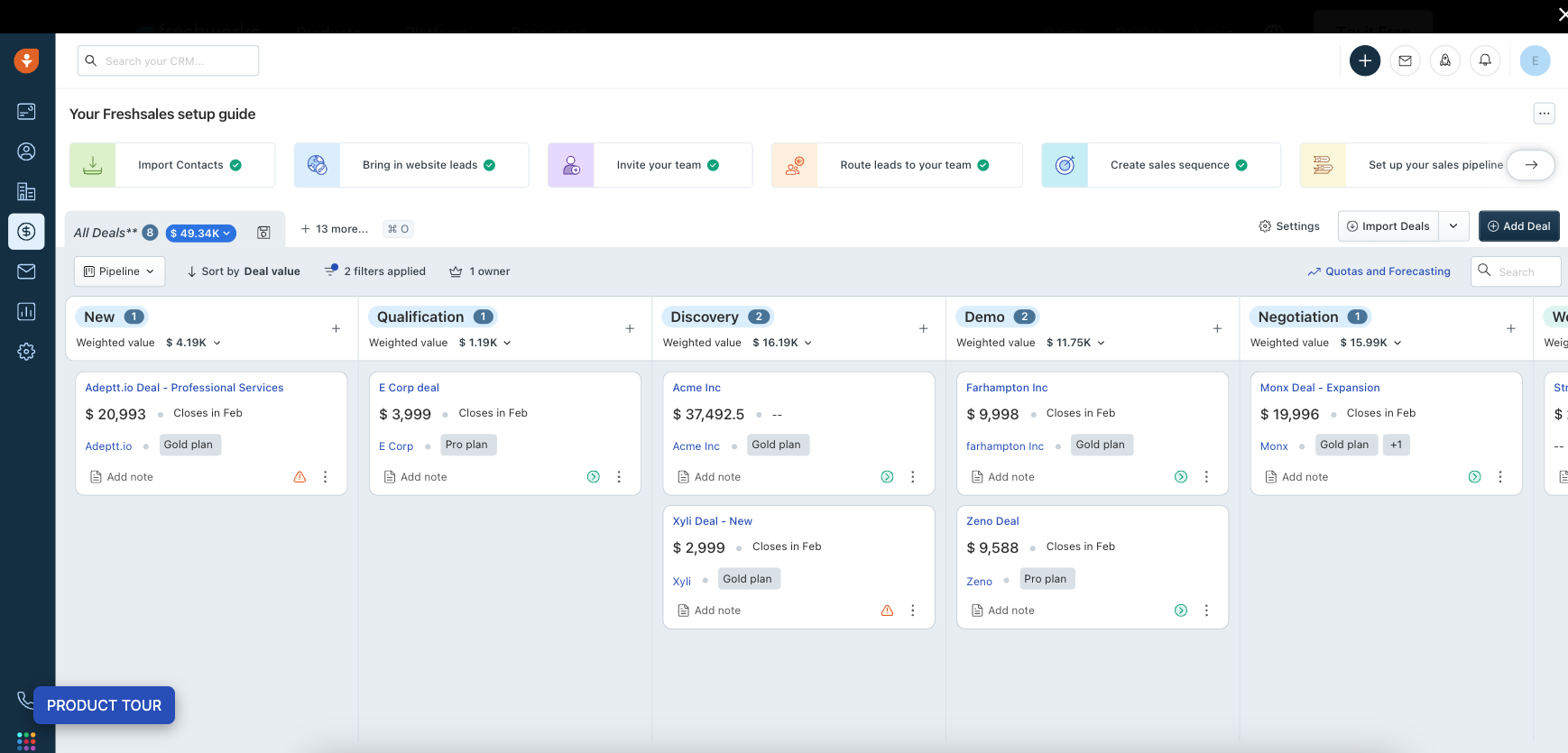Viewport: 1568px width, 753px height.
Task: Open the setup guide more options menu
Action: click(1545, 114)
